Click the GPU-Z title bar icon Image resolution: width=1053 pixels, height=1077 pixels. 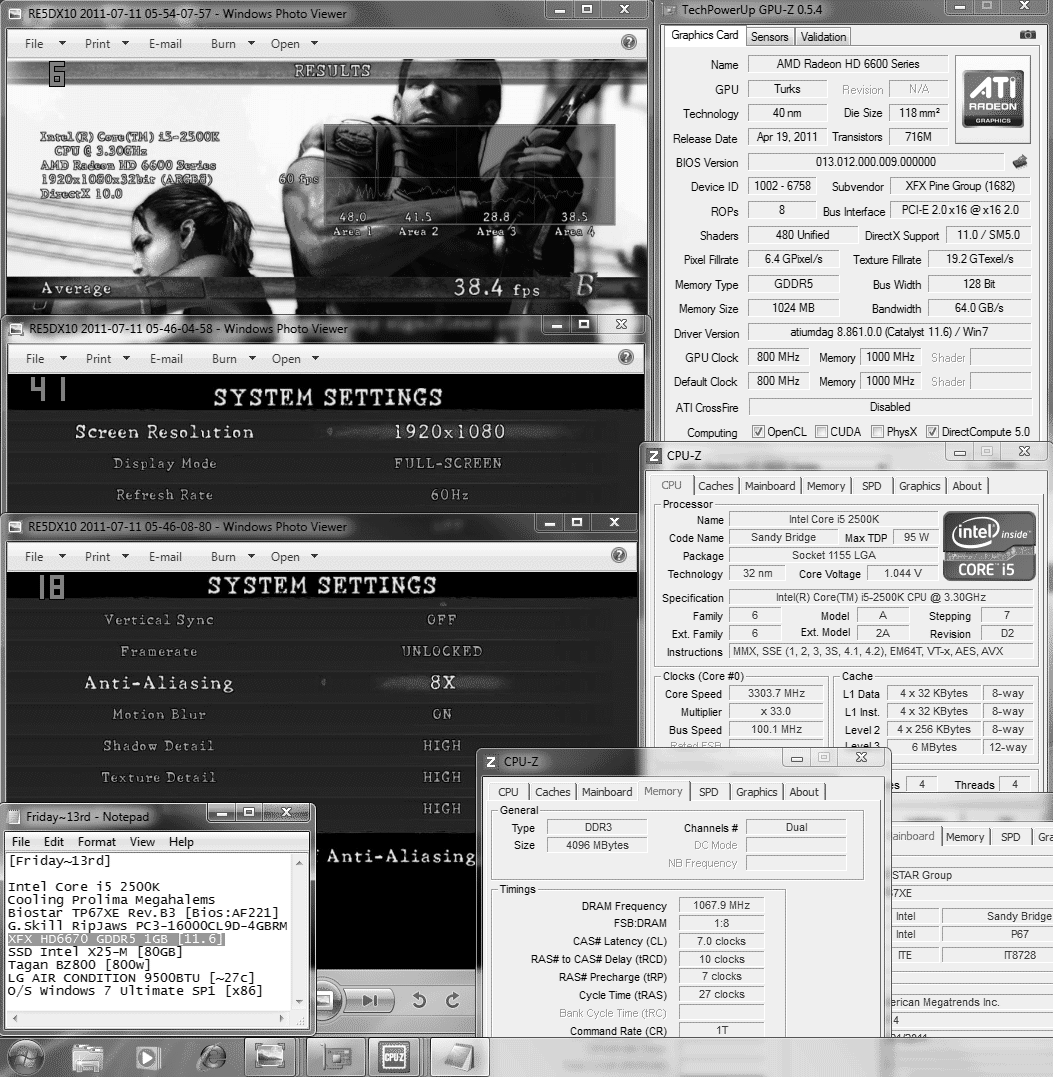click(x=670, y=10)
